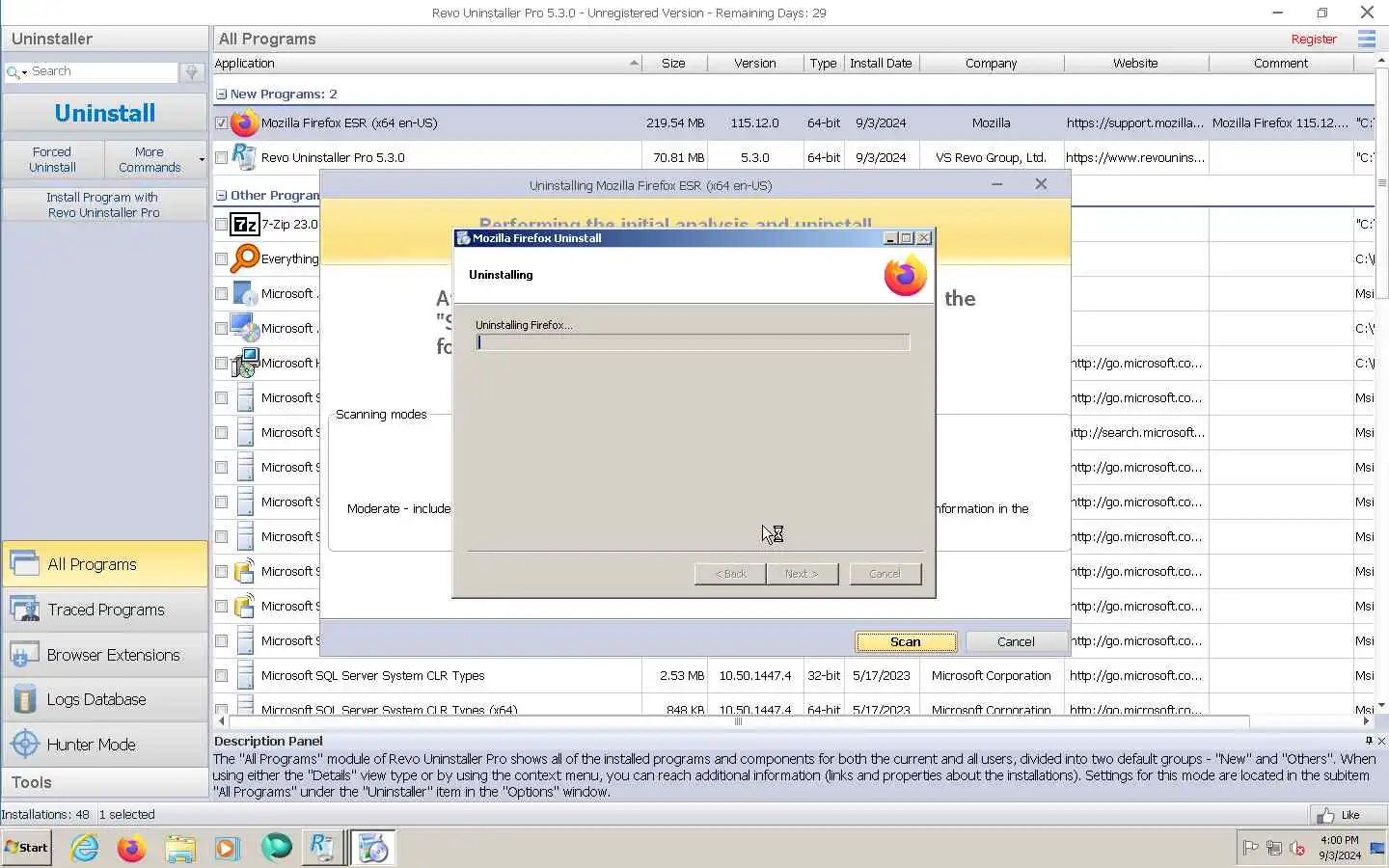Sort the list by Size column
Image resolution: width=1389 pixels, height=868 pixels.
(673, 64)
